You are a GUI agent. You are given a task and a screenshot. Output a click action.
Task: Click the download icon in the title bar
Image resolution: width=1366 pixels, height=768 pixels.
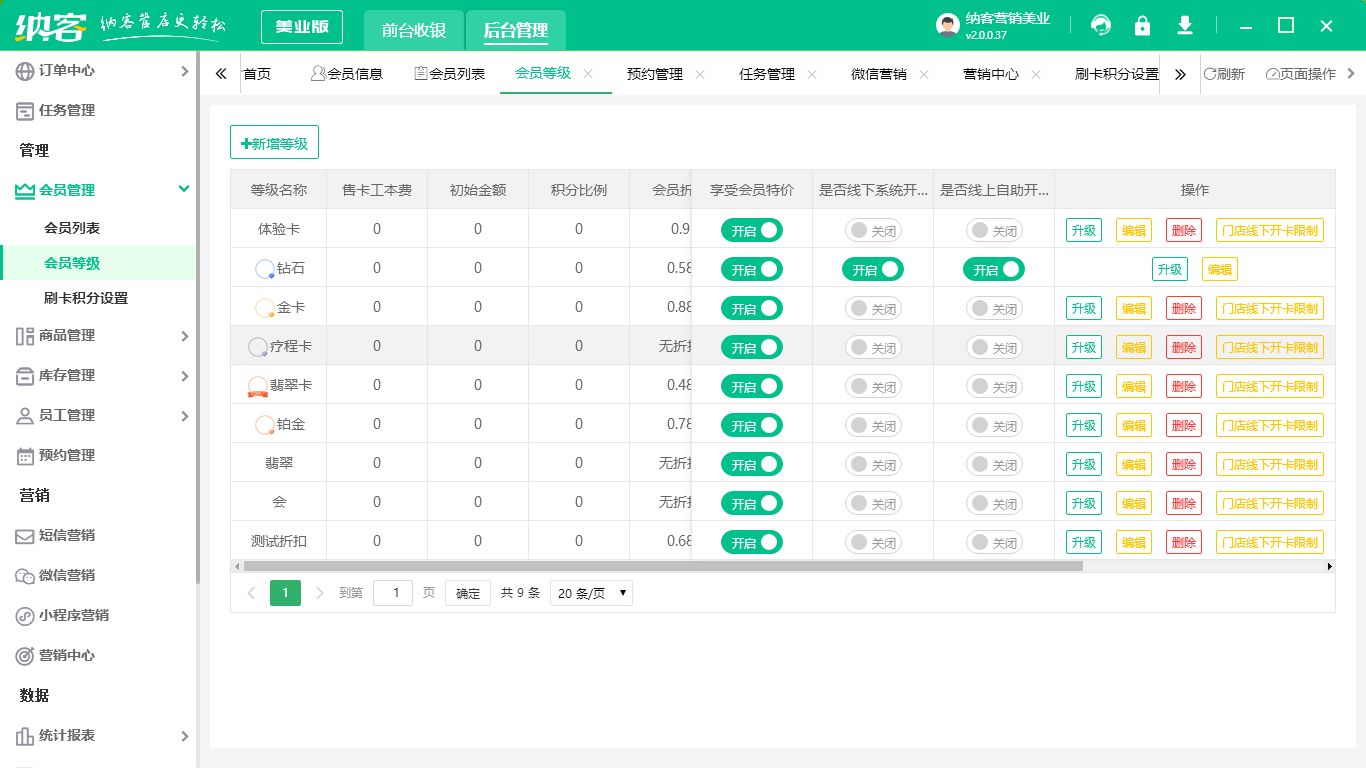tap(1184, 25)
